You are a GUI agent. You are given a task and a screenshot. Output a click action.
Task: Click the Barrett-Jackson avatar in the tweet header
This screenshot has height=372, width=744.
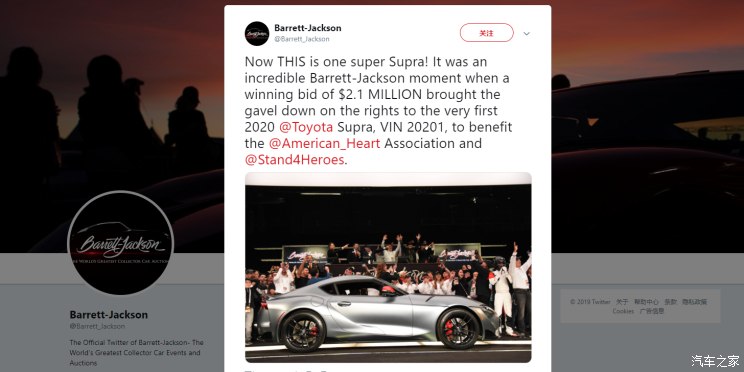257,33
